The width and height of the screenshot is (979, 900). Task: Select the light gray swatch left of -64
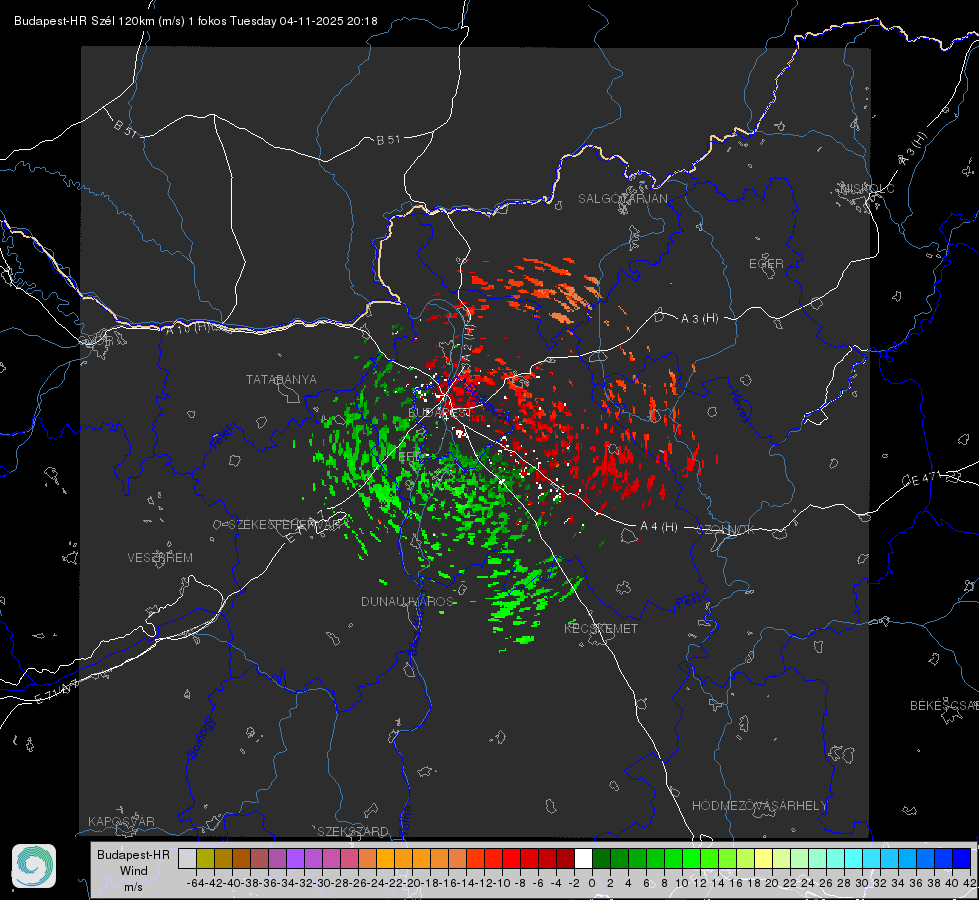(187, 858)
